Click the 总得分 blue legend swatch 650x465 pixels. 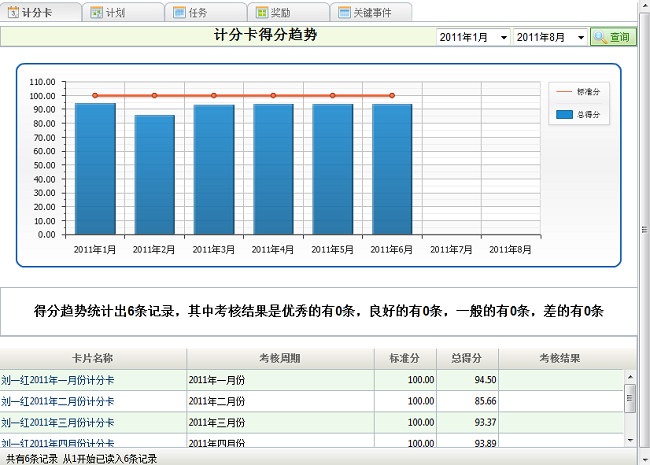(564, 114)
